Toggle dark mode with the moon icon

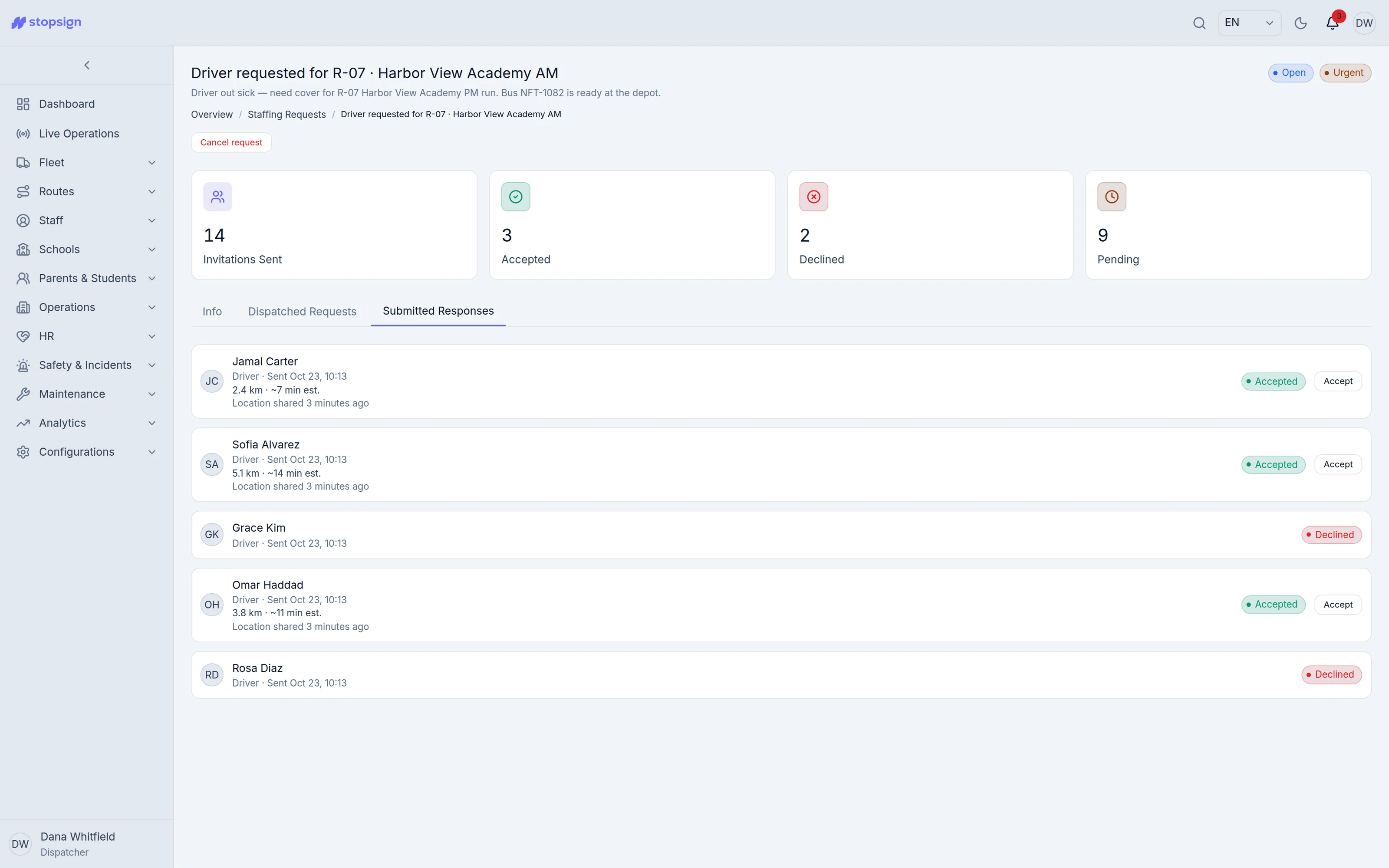1300,23
